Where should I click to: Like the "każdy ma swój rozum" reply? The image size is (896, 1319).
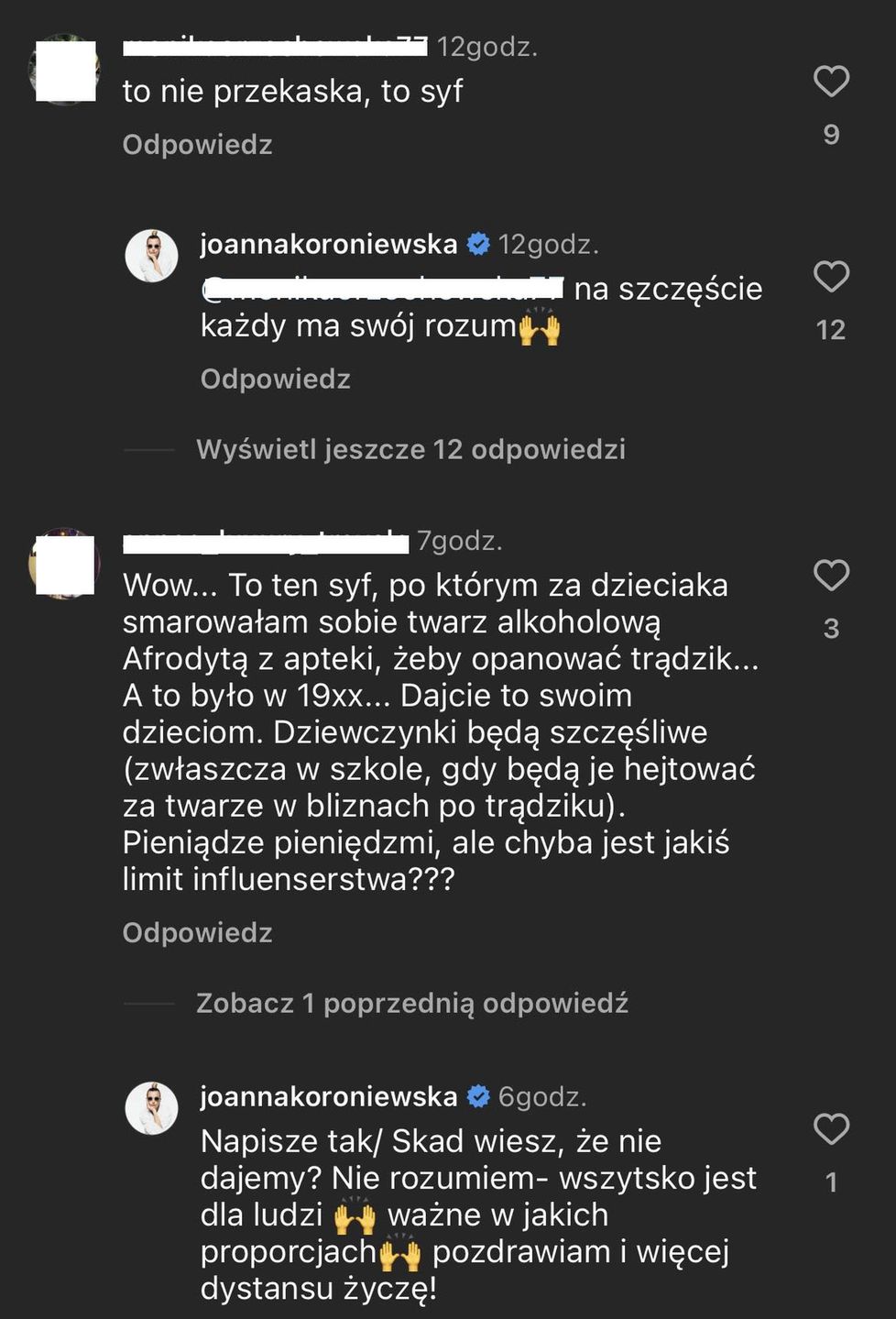(x=831, y=277)
